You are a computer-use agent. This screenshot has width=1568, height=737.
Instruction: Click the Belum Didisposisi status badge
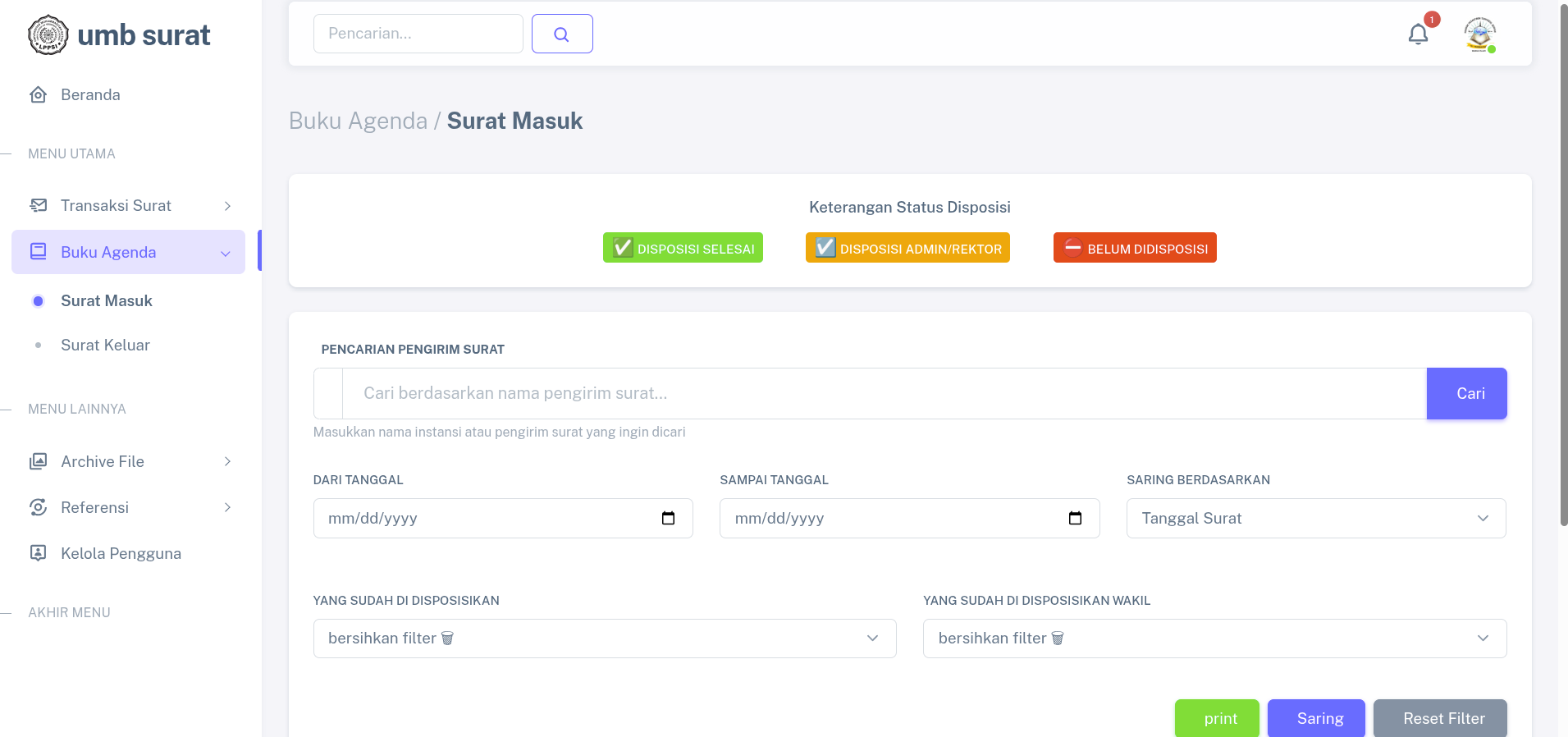coord(1135,248)
